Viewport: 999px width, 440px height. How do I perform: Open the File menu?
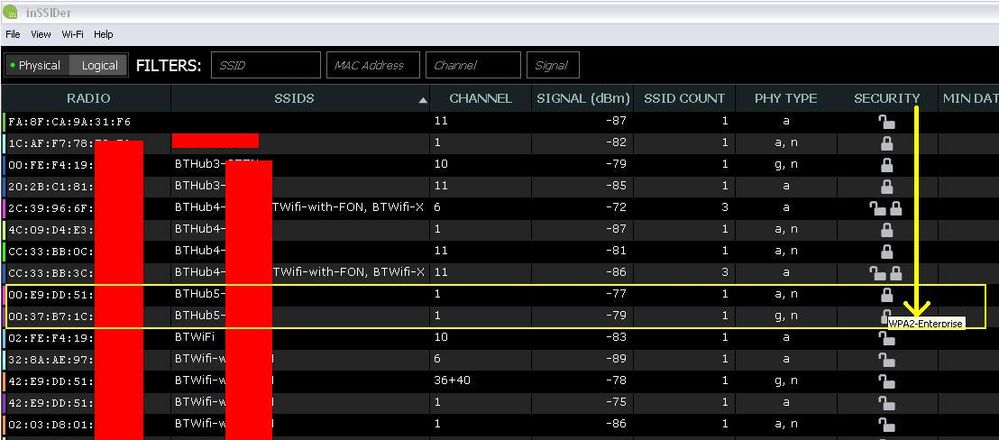pos(13,34)
